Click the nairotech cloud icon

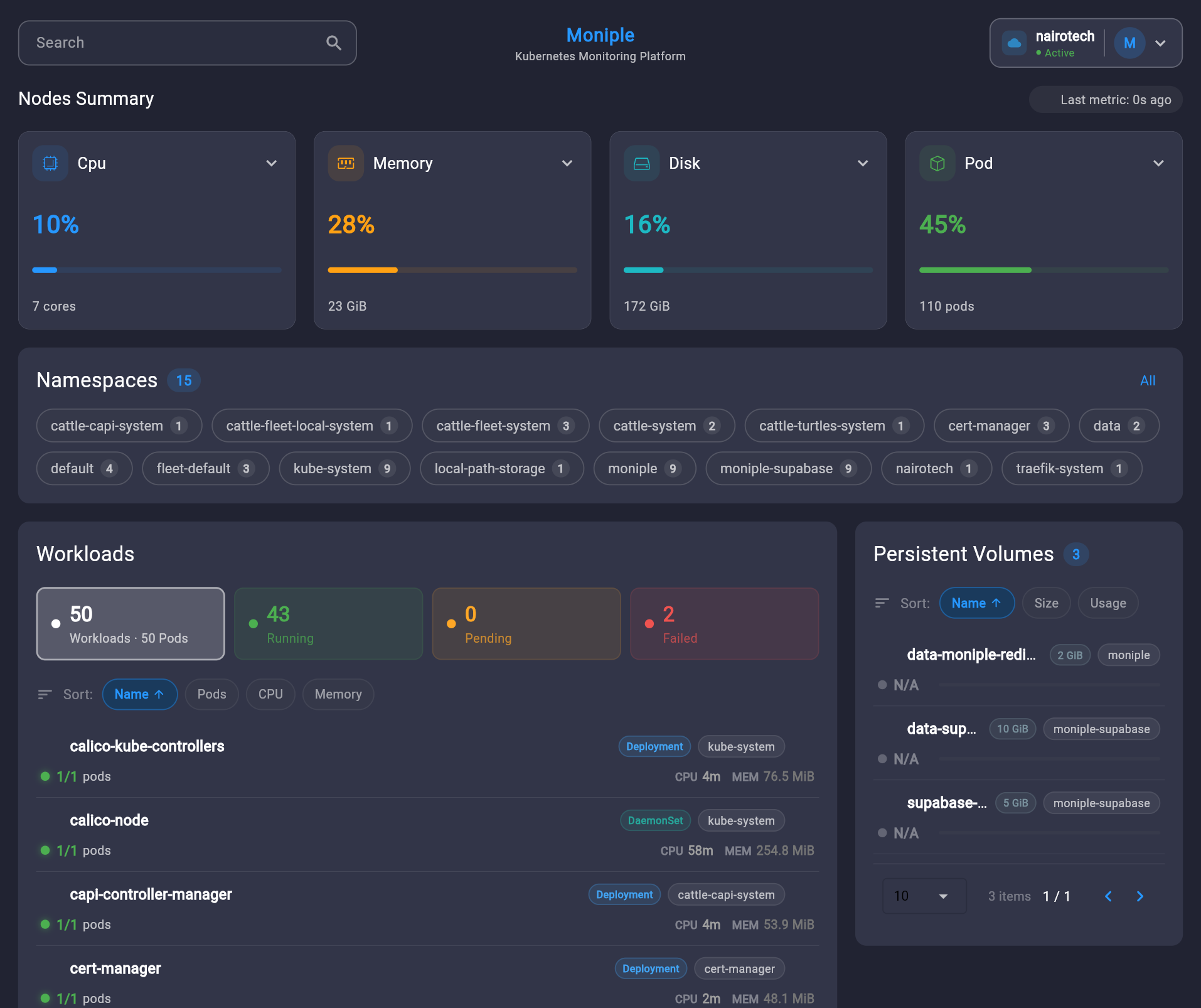[1015, 43]
